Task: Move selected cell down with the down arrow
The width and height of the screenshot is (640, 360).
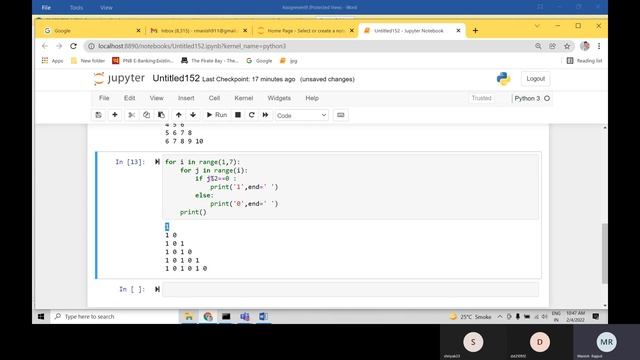Action: tap(193, 115)
